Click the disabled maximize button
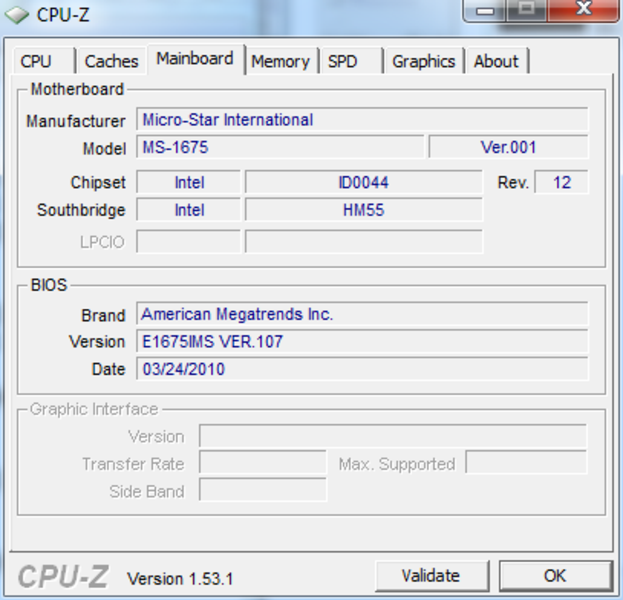623x600 pixels. click(x=527, y=10)
